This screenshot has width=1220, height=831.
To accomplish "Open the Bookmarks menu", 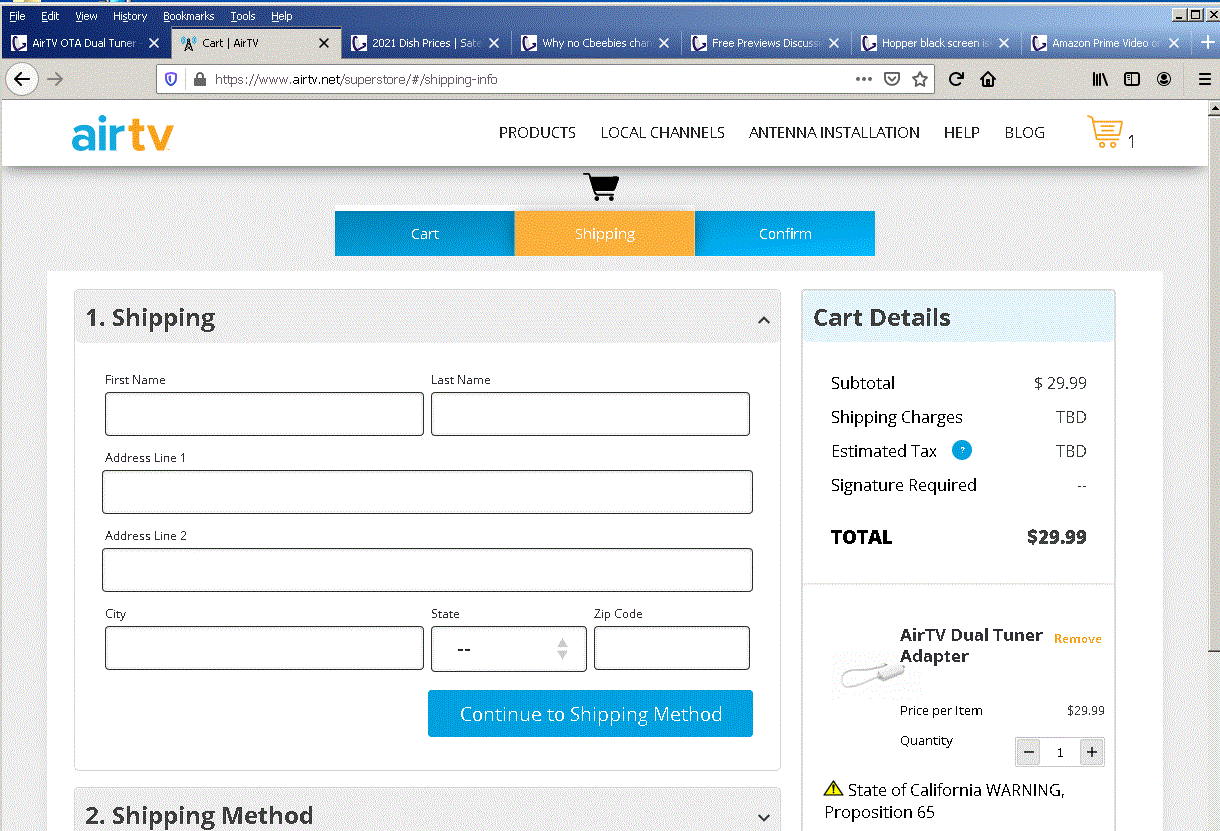I will pos(188,16).
